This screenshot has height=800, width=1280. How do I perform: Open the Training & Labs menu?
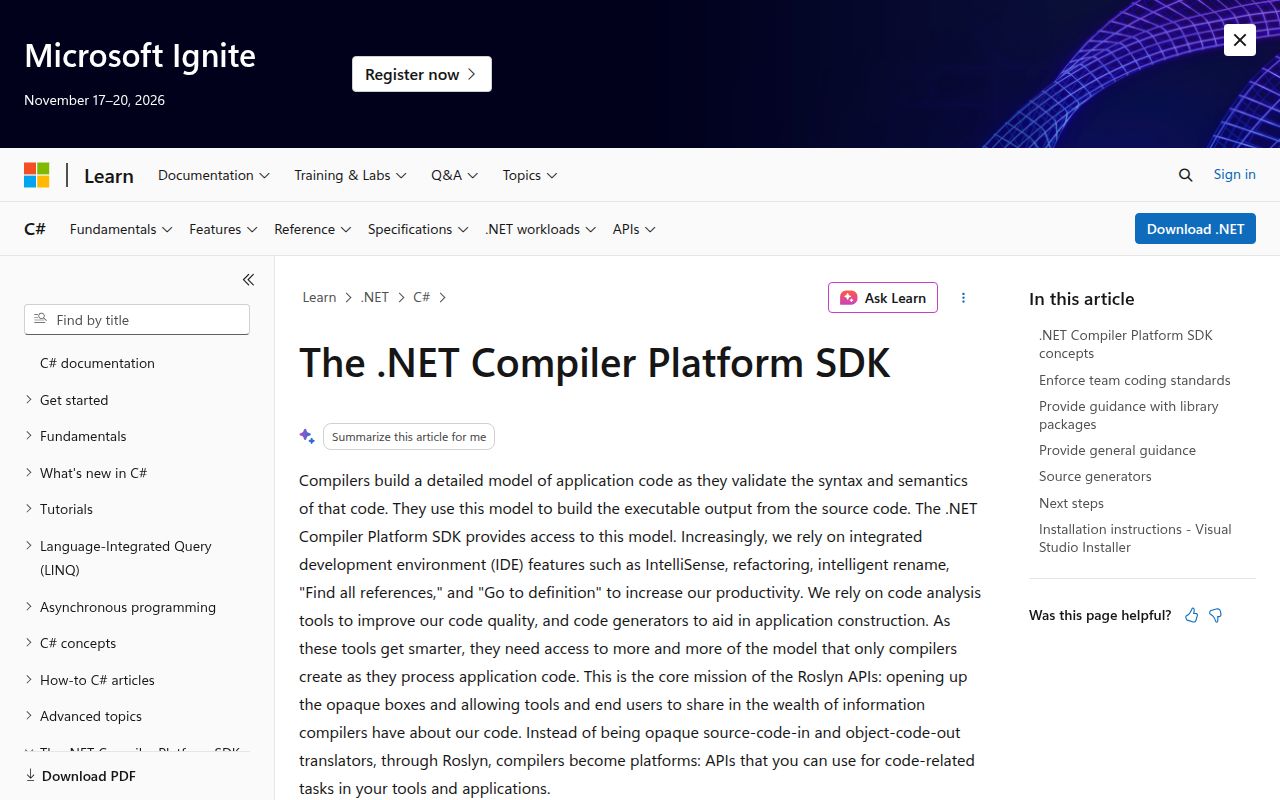[x=350, y=175]
